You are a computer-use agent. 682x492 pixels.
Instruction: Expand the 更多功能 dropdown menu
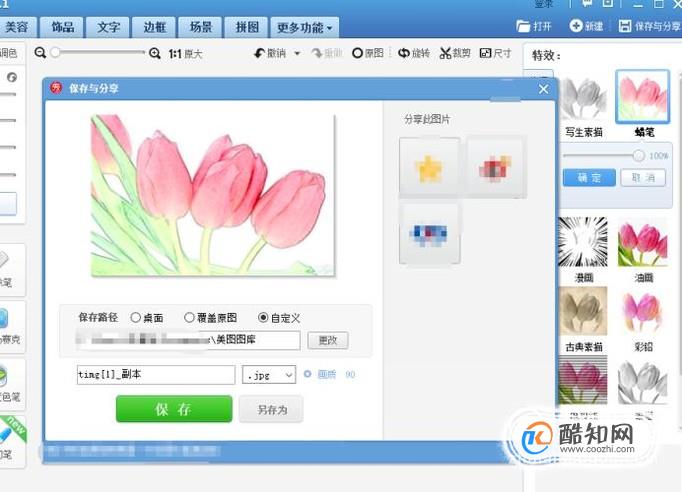[304, 28]
